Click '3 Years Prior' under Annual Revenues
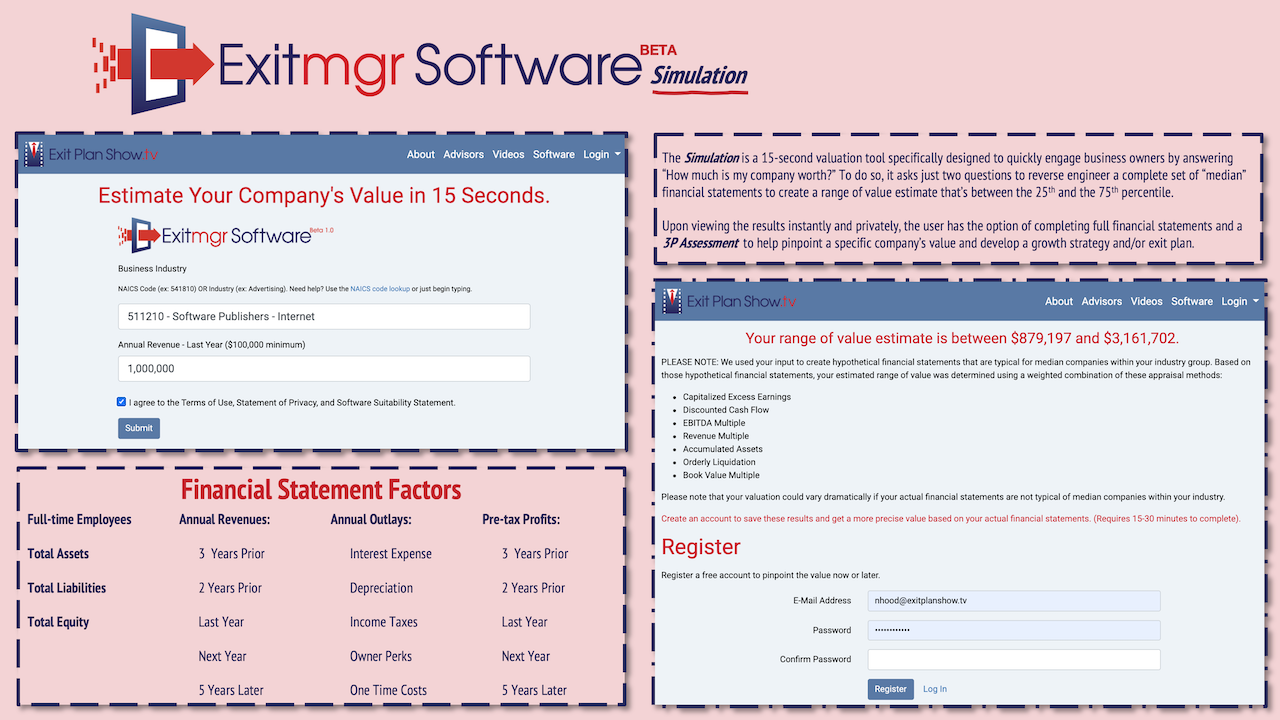Screen dimensions: 1280x720 click(x=232, y=554)
